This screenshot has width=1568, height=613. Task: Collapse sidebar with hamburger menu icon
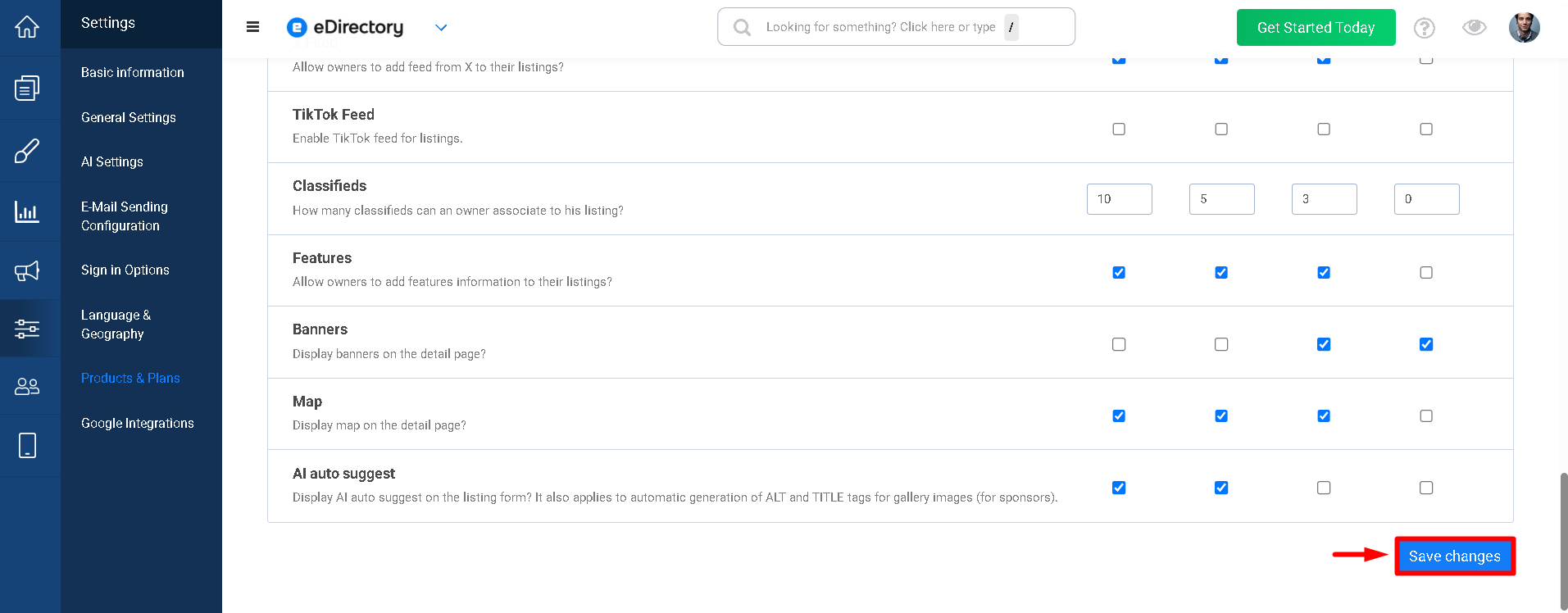252,27
